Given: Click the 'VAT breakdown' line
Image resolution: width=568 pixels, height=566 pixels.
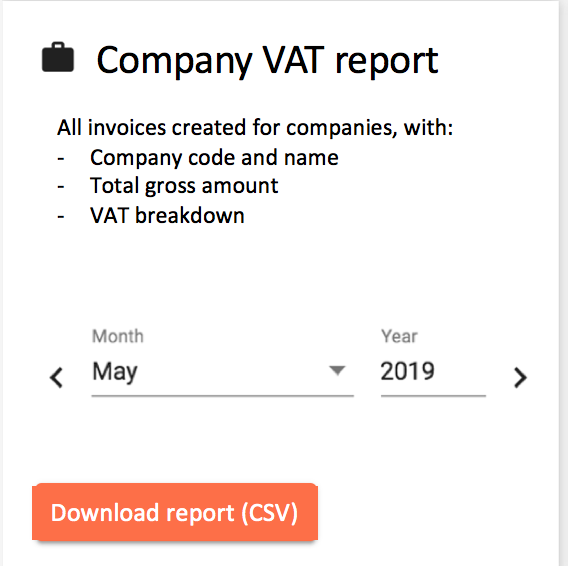Looking at the screenshot, I should tap(167, 216).
